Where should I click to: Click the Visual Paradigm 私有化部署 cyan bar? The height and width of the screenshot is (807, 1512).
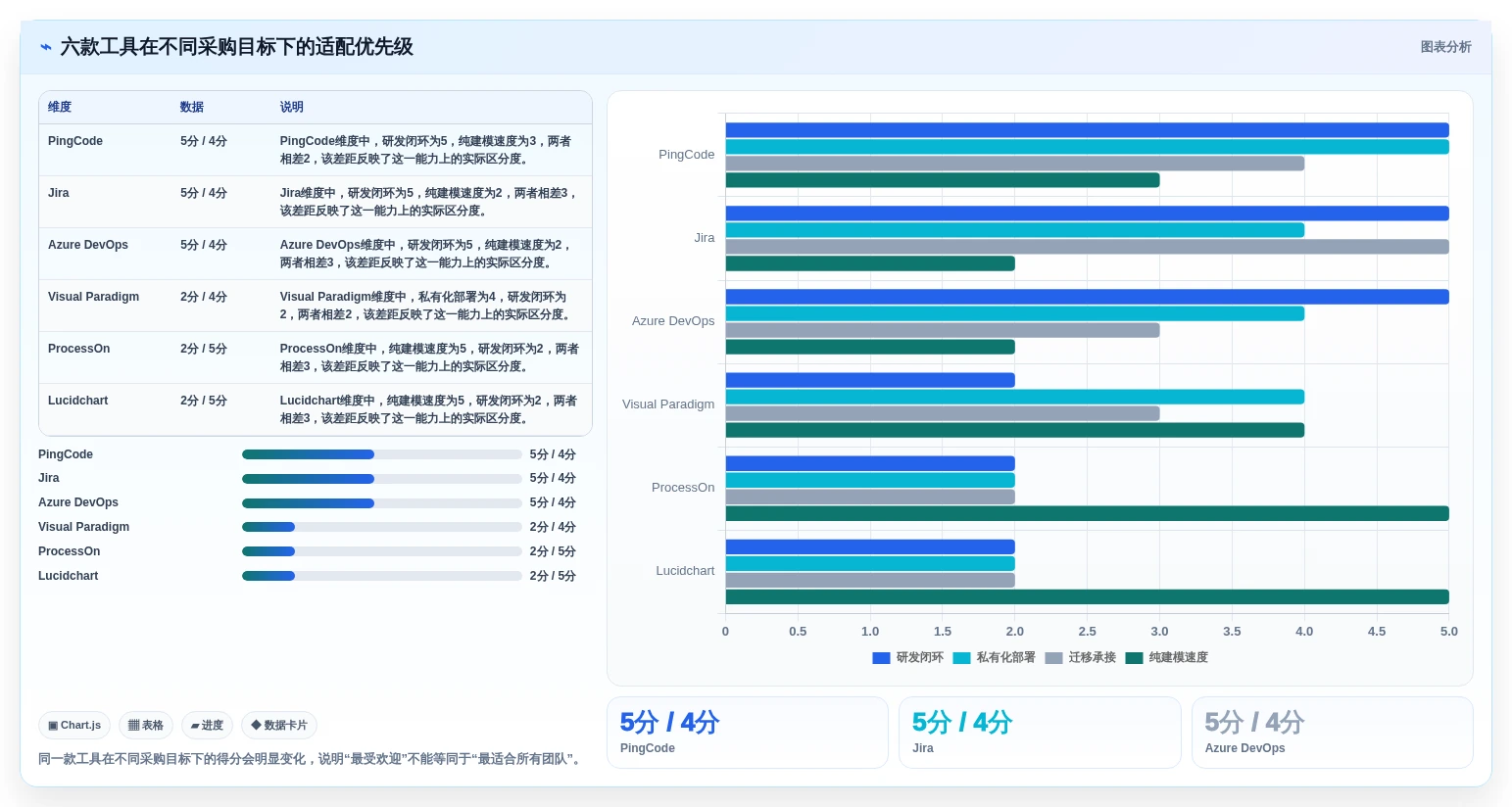1014,397
